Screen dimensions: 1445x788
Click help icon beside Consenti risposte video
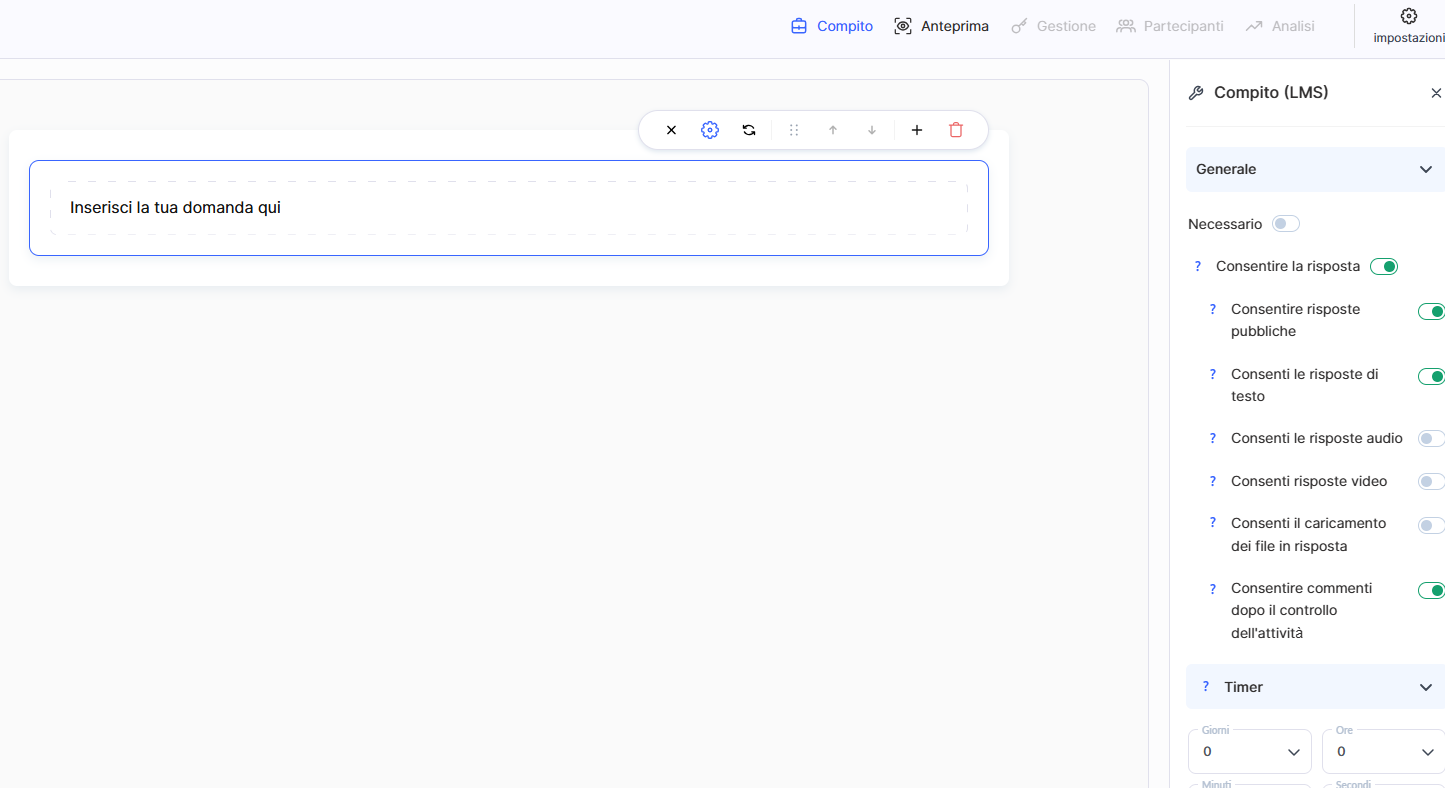tap(1213, 481)
